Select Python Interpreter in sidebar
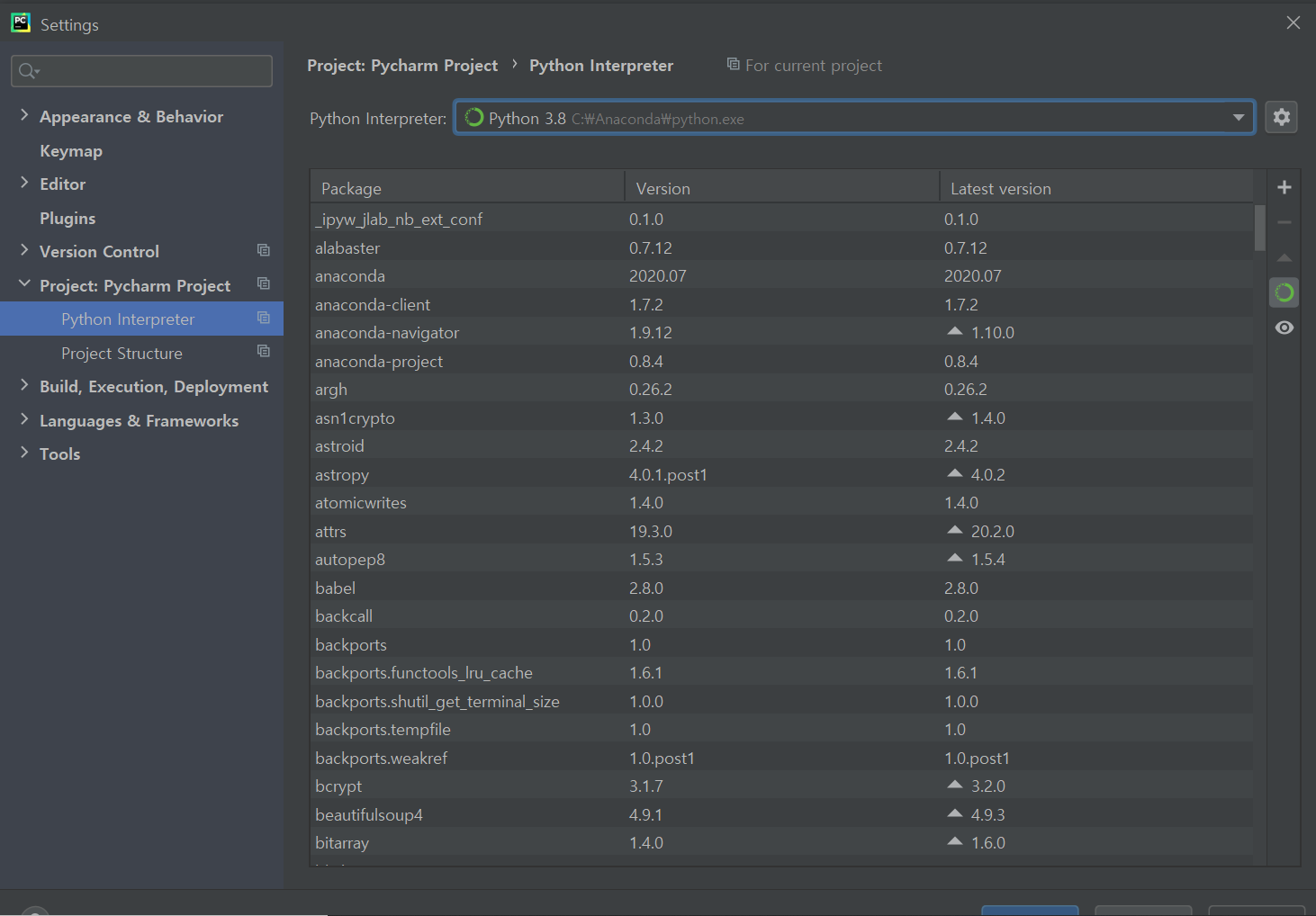The width and height of the screenshot is (1316, 916). (141, 319)
